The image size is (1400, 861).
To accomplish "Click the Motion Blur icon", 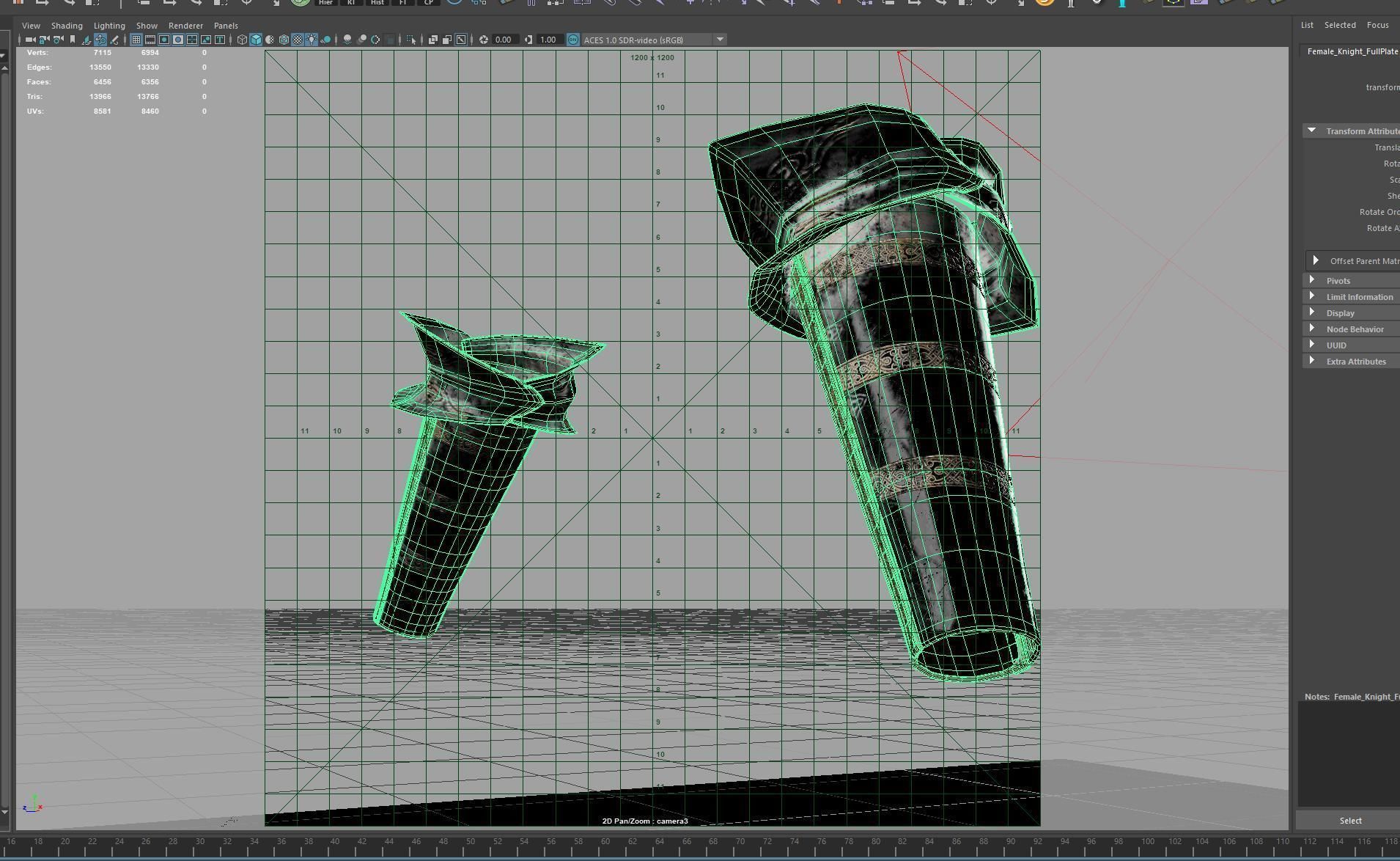I will point(361,40).
